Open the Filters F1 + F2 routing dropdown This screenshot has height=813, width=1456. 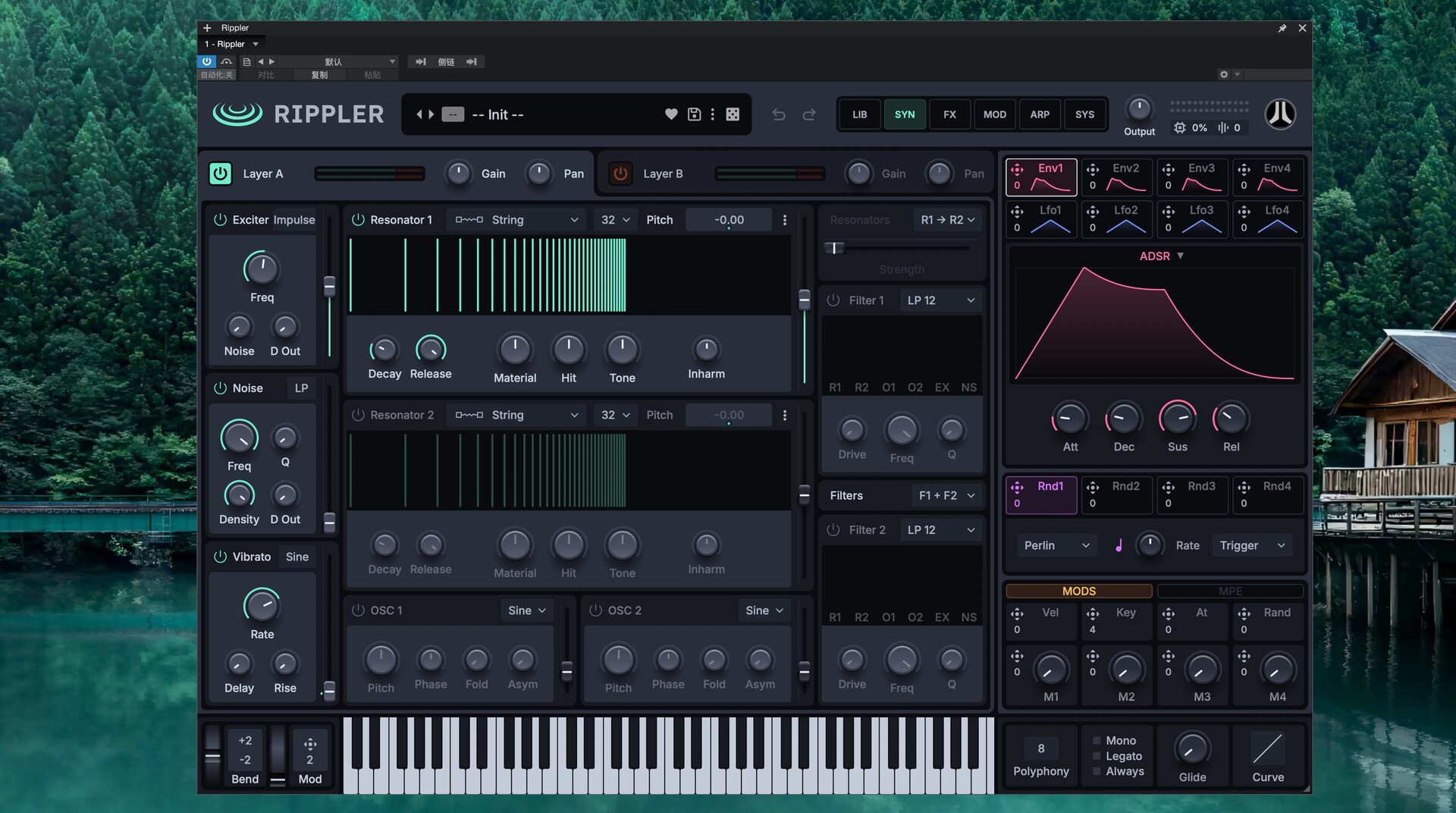[x=946, y=496]
